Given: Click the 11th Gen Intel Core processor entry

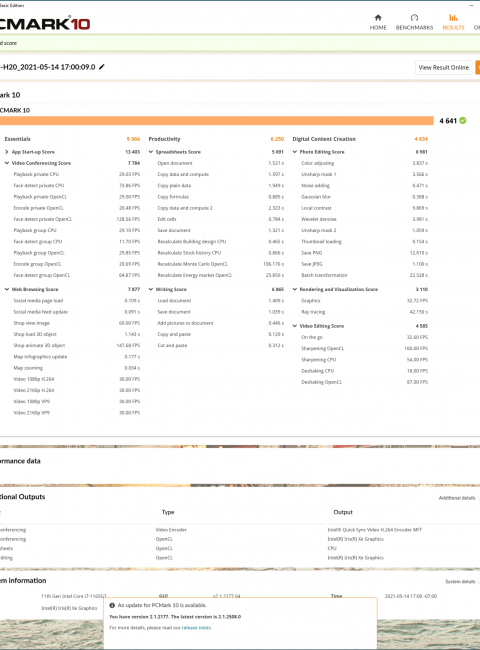Looking at the screenshot, I should pos(74,596).
